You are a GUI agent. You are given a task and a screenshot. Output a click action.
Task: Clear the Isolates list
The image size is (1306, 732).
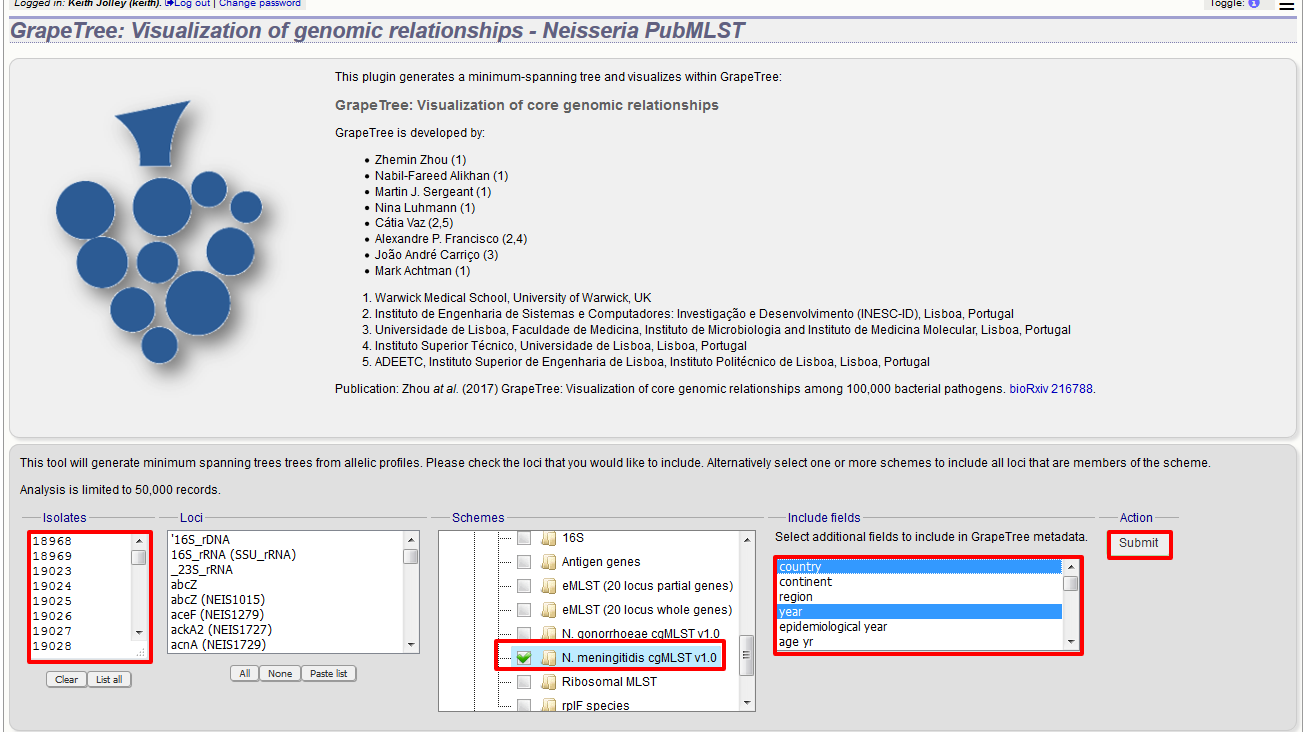pos(66,679)
